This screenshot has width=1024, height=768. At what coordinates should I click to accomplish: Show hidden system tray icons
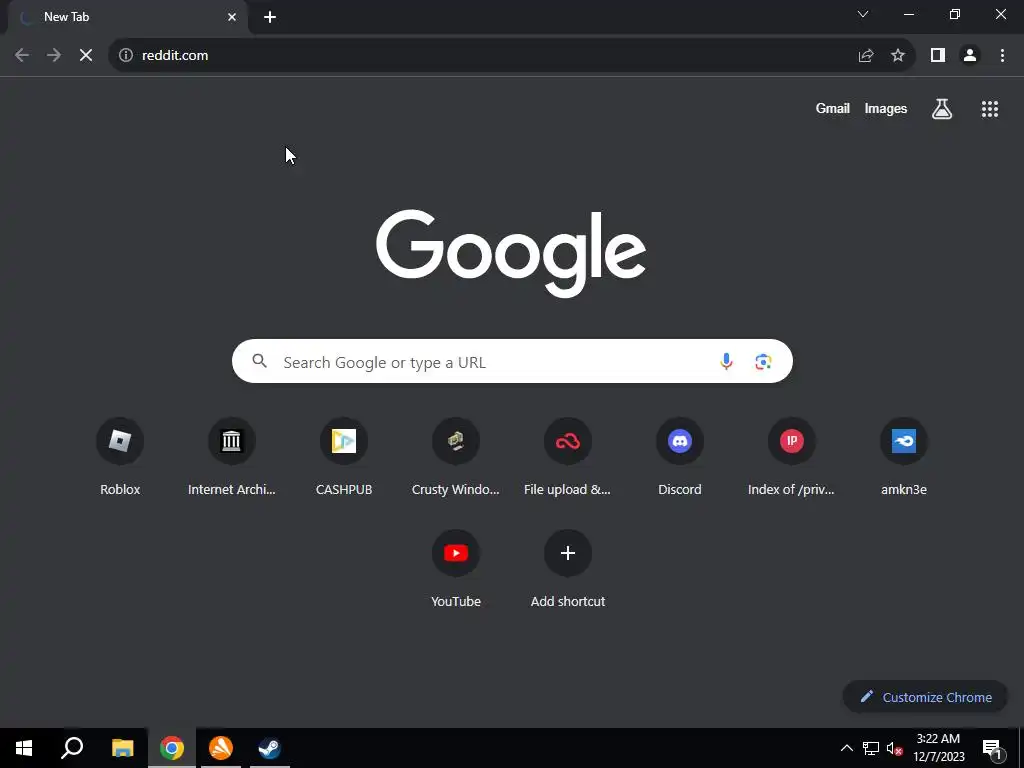click(846, 748)
